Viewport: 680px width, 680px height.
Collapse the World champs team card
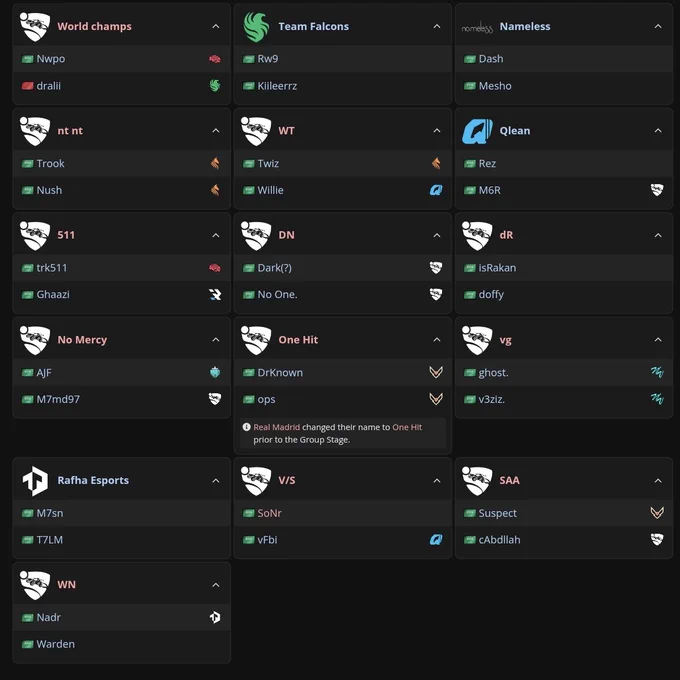click(216, 26)
